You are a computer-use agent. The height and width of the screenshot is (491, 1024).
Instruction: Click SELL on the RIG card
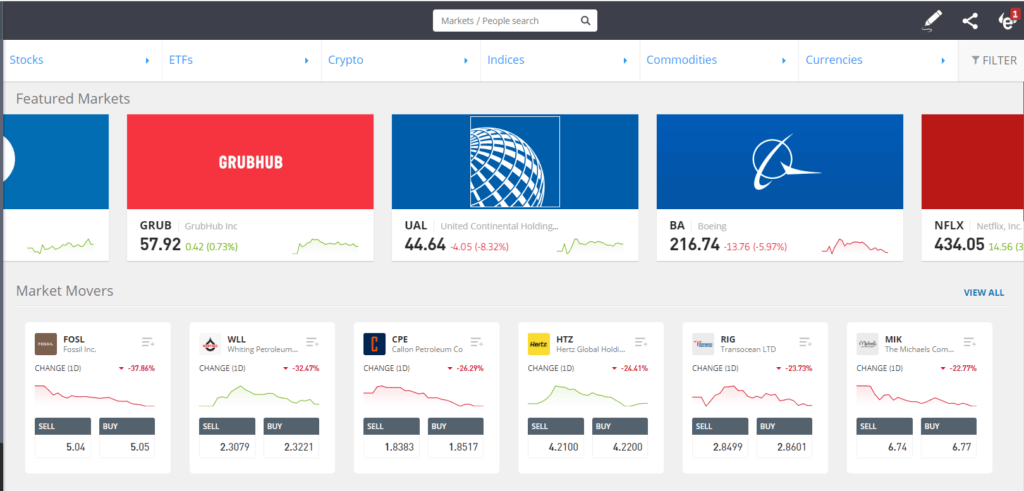pos(720,426)
